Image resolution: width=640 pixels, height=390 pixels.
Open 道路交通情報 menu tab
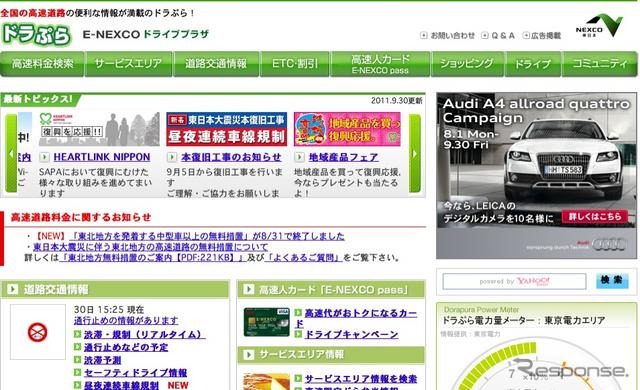pyautogui.click(x=216, y=64)
